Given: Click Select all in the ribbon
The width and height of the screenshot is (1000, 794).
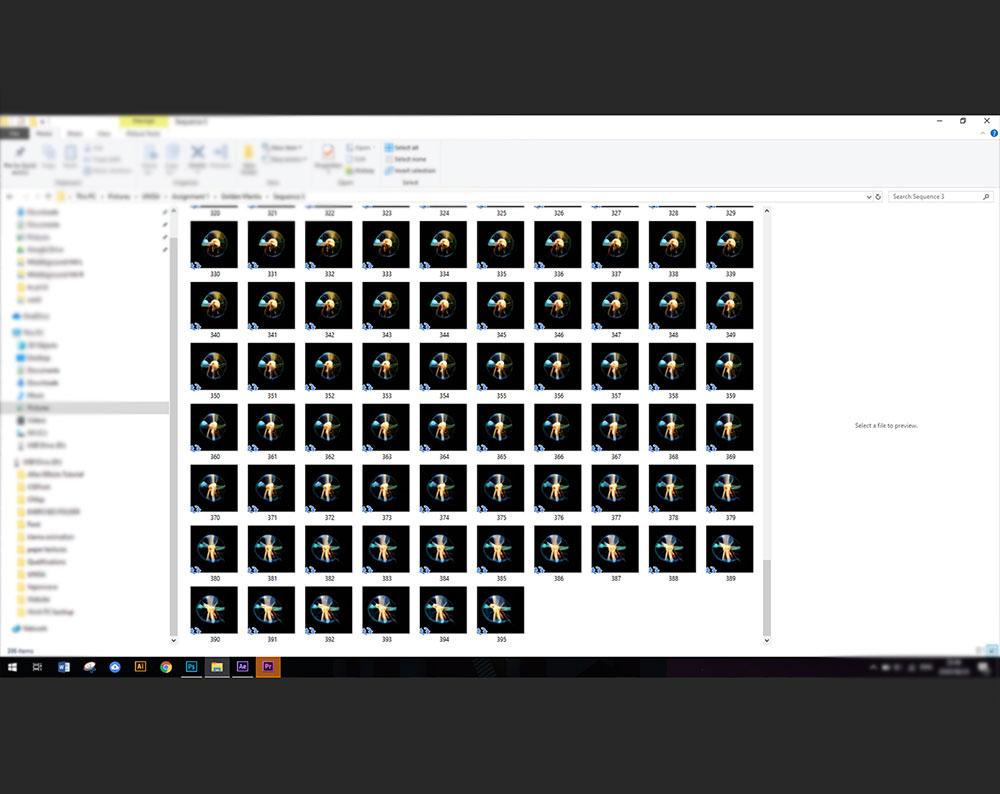Looking at the screenshot, I should click(406, 148).
